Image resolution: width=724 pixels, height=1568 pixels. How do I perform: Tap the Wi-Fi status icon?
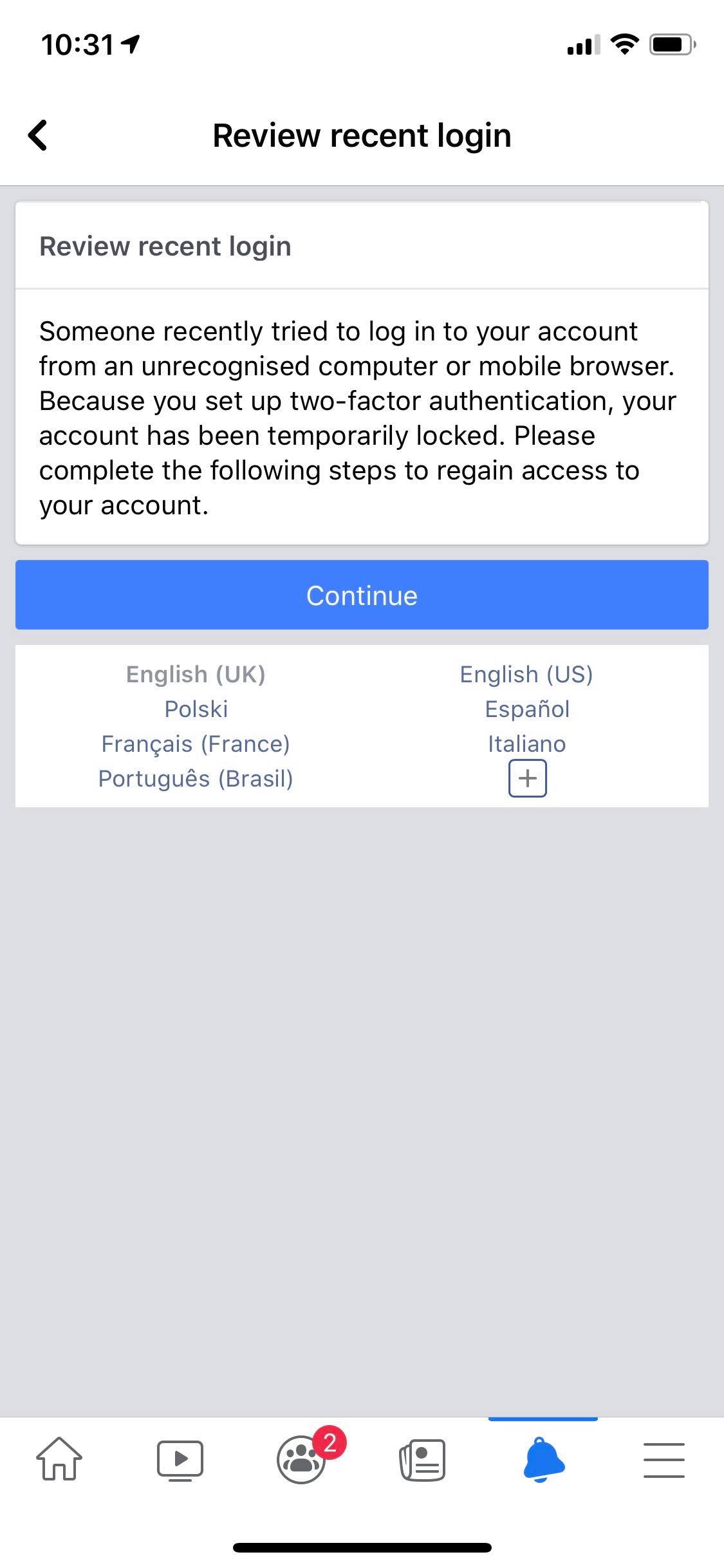point(624,44)
